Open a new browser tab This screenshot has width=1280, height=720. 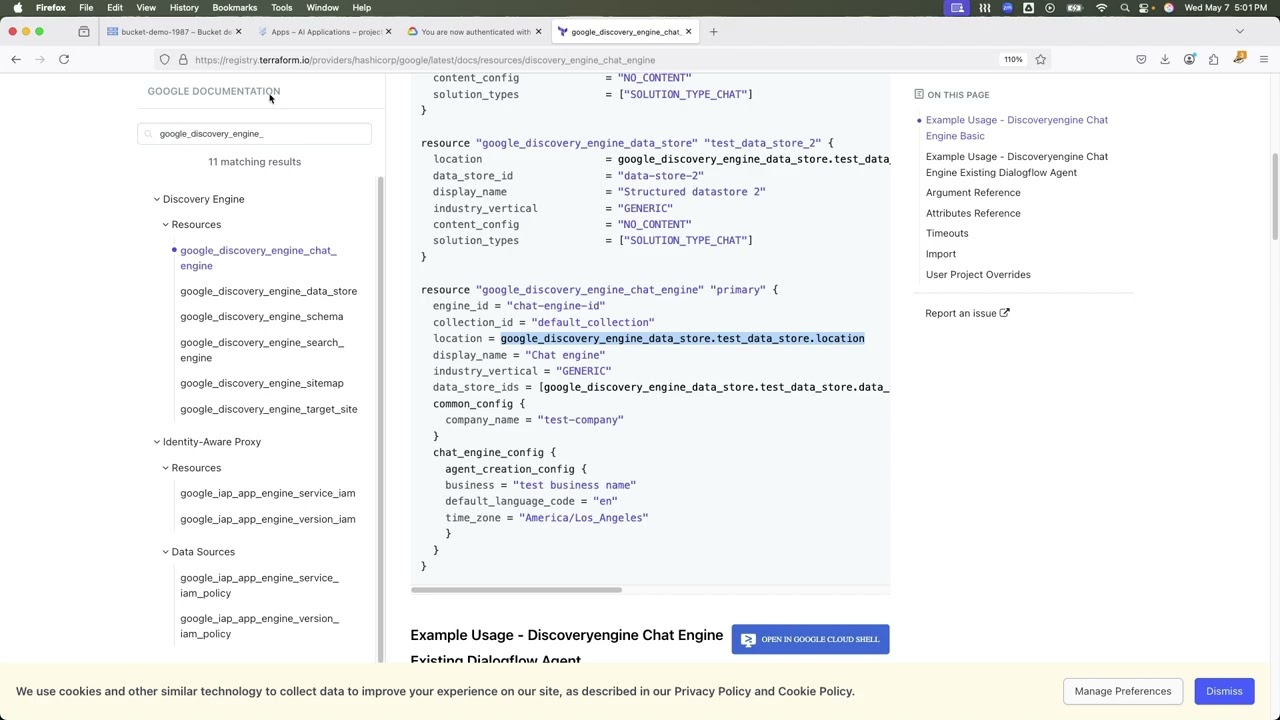(713, 32)
